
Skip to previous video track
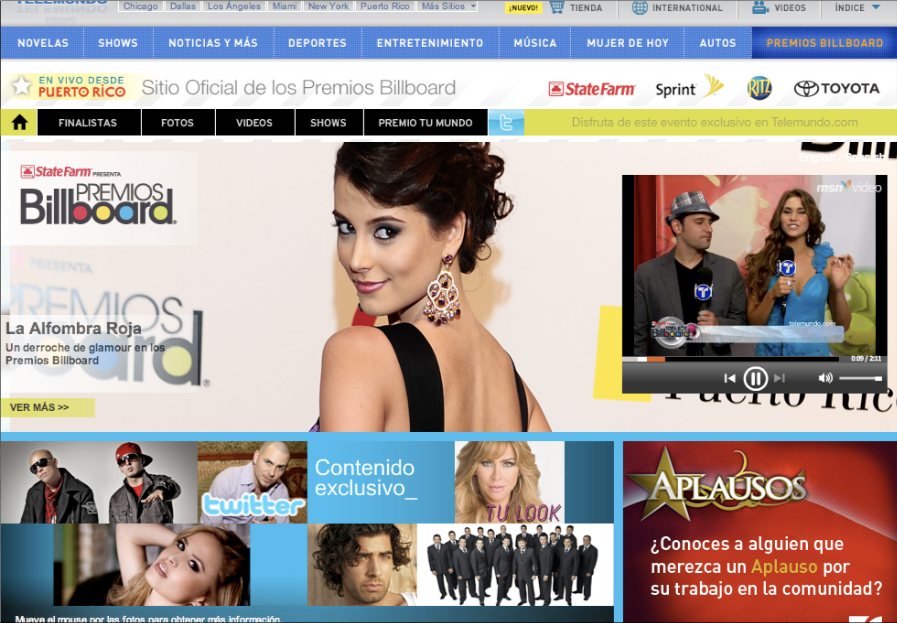pos(729,378)
